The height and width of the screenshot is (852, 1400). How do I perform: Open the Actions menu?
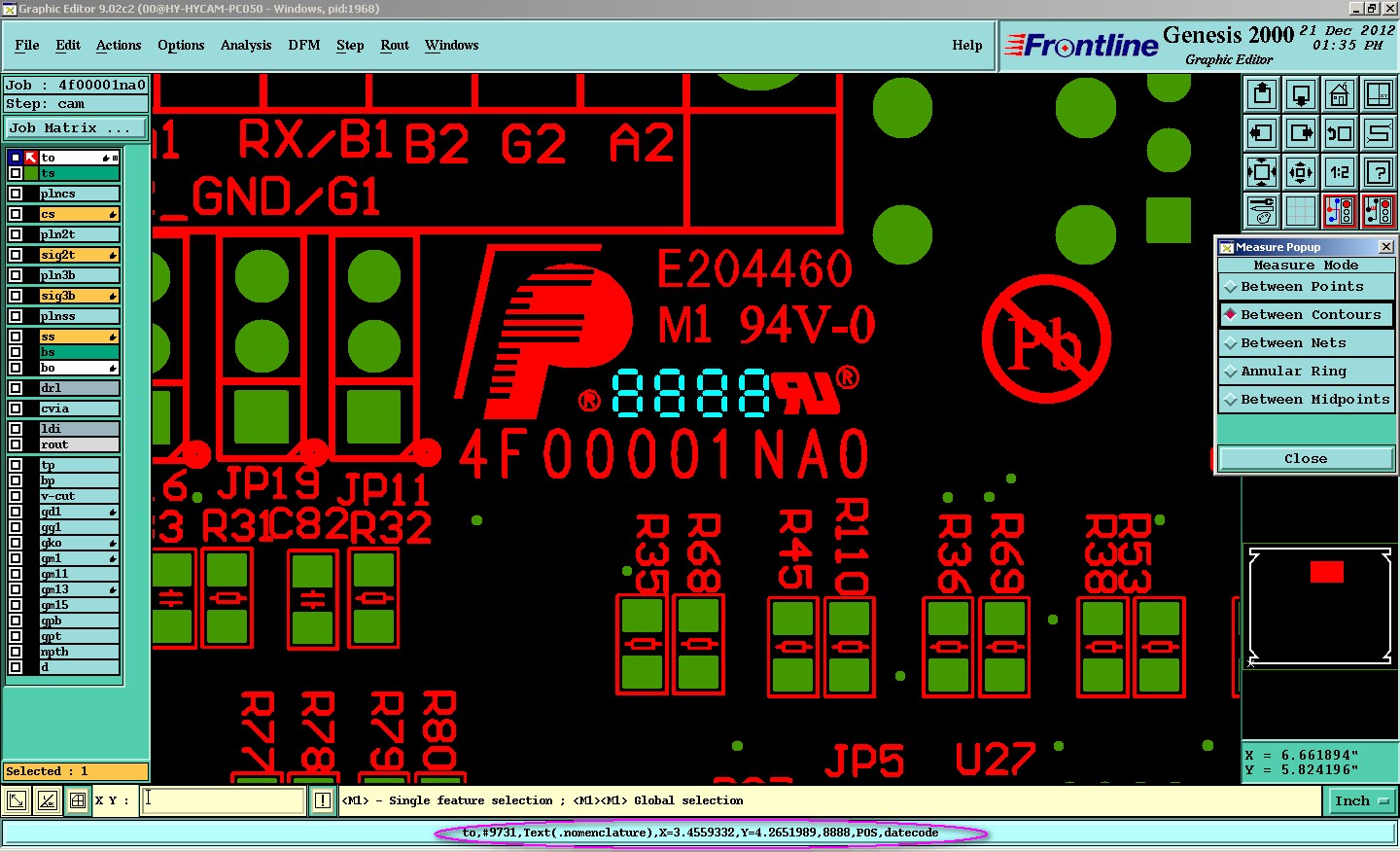coord(119,46)
